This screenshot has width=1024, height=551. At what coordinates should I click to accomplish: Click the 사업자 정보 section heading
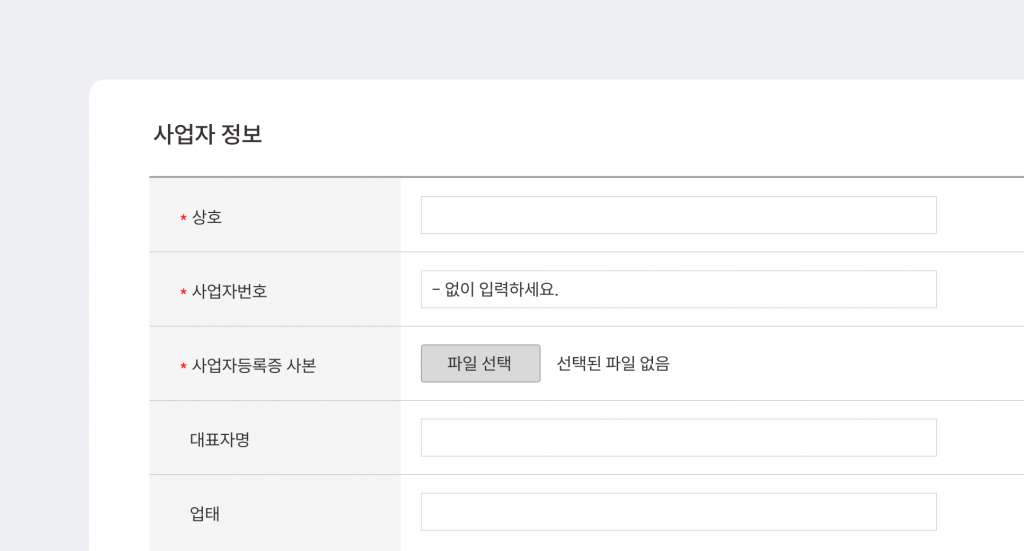point(208,134)
